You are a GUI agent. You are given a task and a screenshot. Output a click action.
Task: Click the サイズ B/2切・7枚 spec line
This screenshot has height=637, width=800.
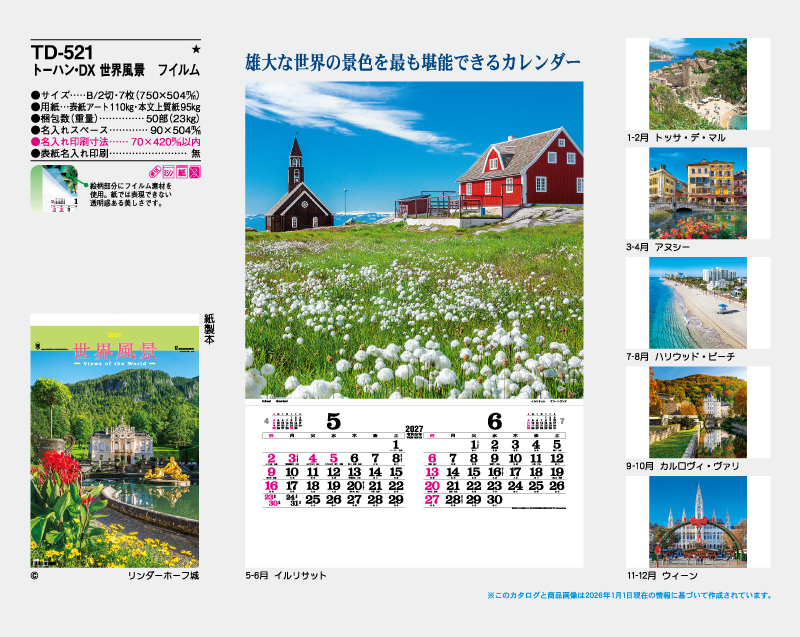[x=116, y=95]
